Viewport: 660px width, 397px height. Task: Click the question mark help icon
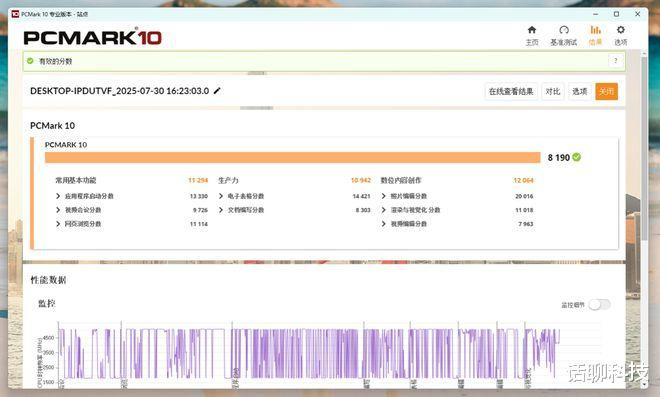[615, 61]
